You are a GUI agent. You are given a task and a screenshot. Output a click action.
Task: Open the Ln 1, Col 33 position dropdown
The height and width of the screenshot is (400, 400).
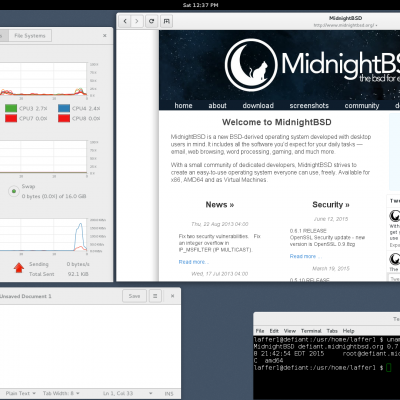point(127,393)
